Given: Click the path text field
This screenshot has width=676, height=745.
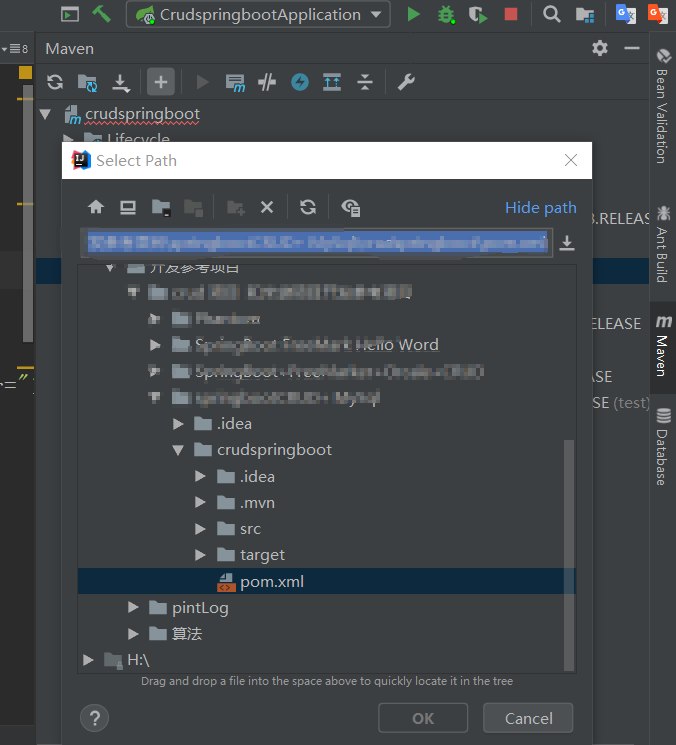Looking at the screenshot, I should tap(316, 243).
